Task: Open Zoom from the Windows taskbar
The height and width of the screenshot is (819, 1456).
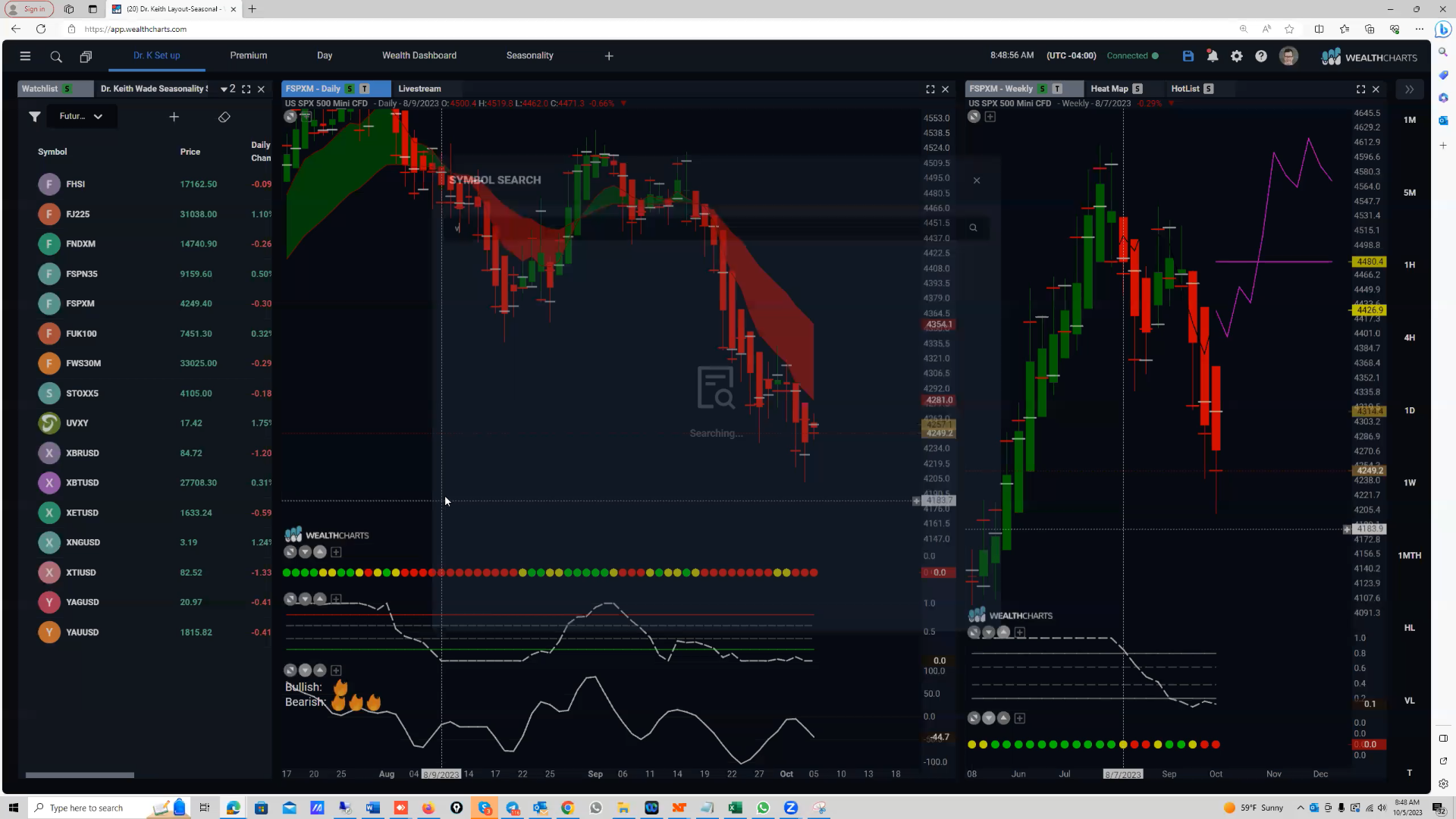Action: tap(791, 808)
